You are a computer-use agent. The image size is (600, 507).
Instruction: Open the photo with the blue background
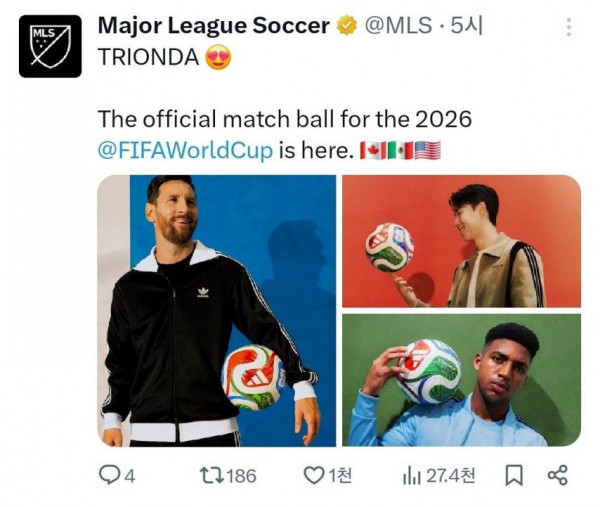pos(216,310)
